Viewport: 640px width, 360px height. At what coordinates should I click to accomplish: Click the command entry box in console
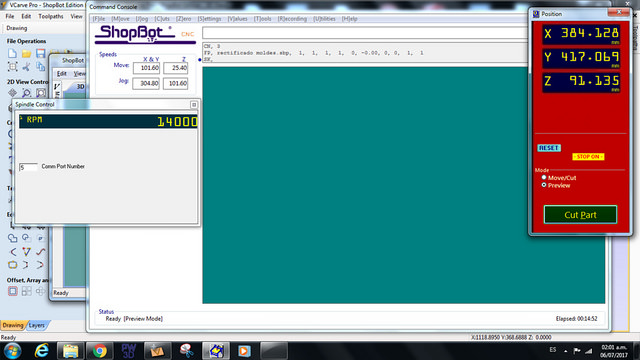[x=365, y=33]
